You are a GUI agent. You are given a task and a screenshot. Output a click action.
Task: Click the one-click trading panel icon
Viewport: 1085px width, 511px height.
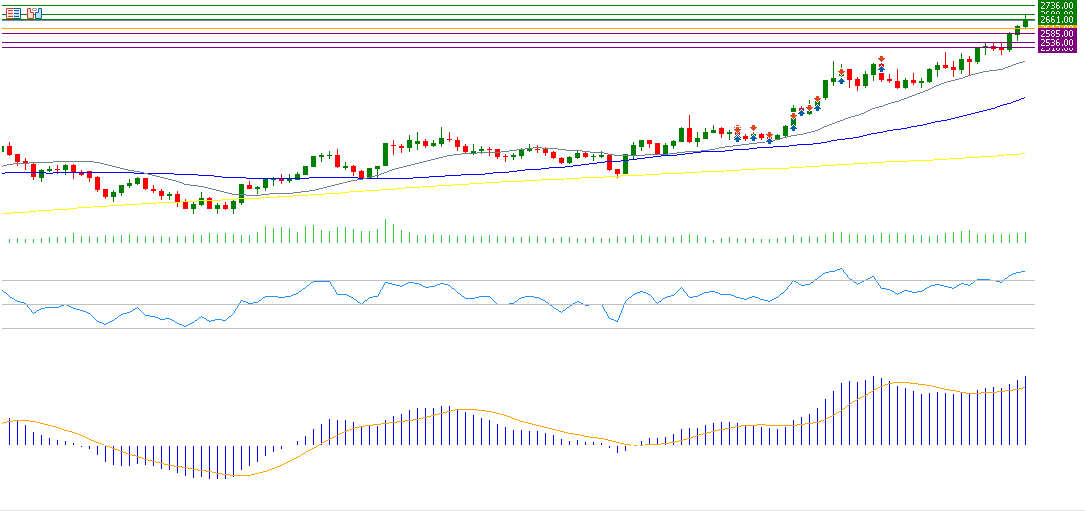pos(35,13)
